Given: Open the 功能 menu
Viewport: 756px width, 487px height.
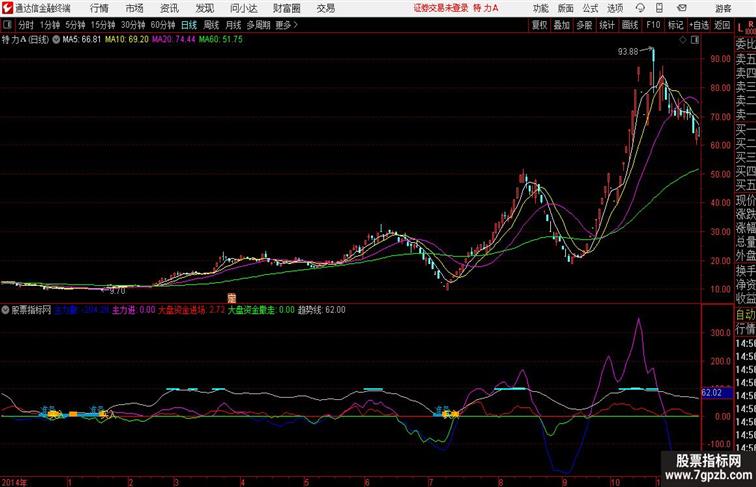Looking at the screenshot, I should (x=540, y=8).
